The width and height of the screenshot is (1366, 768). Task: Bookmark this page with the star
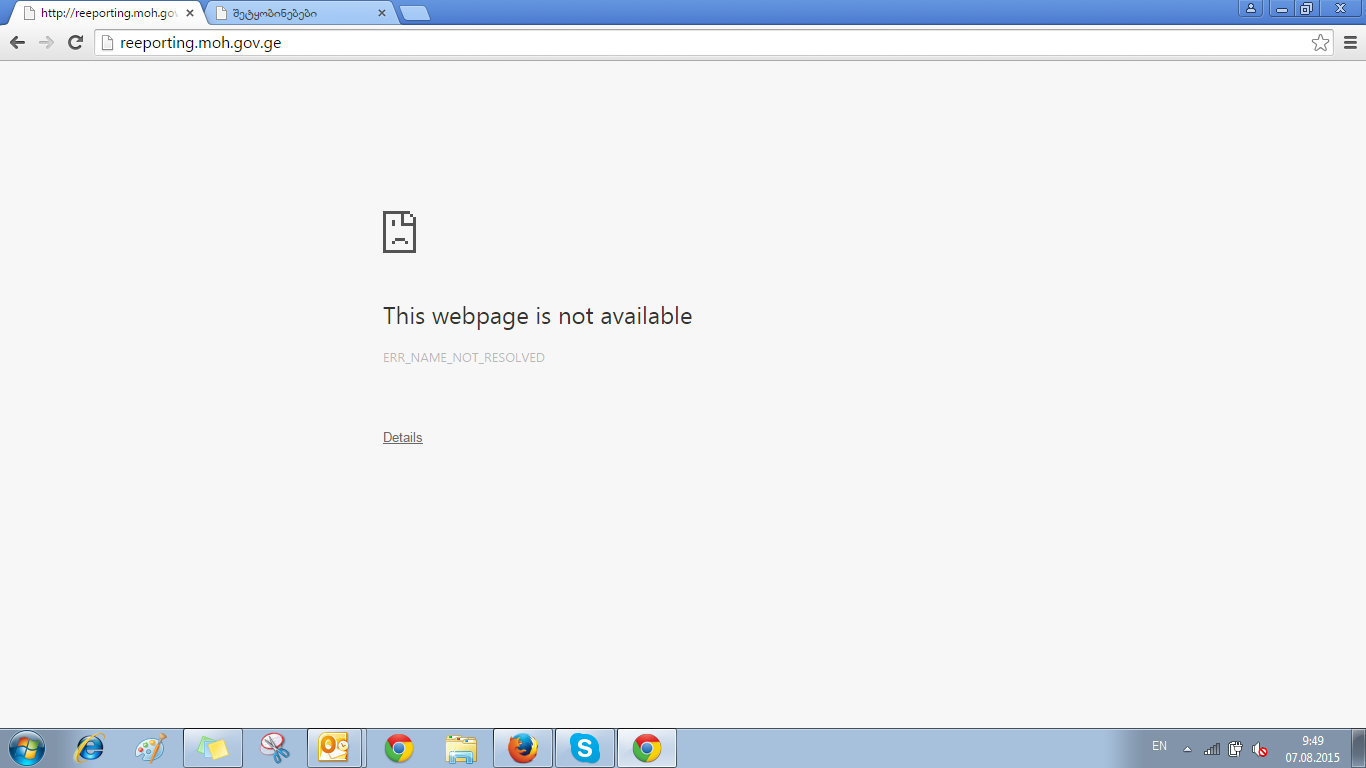coord(1320,42)
